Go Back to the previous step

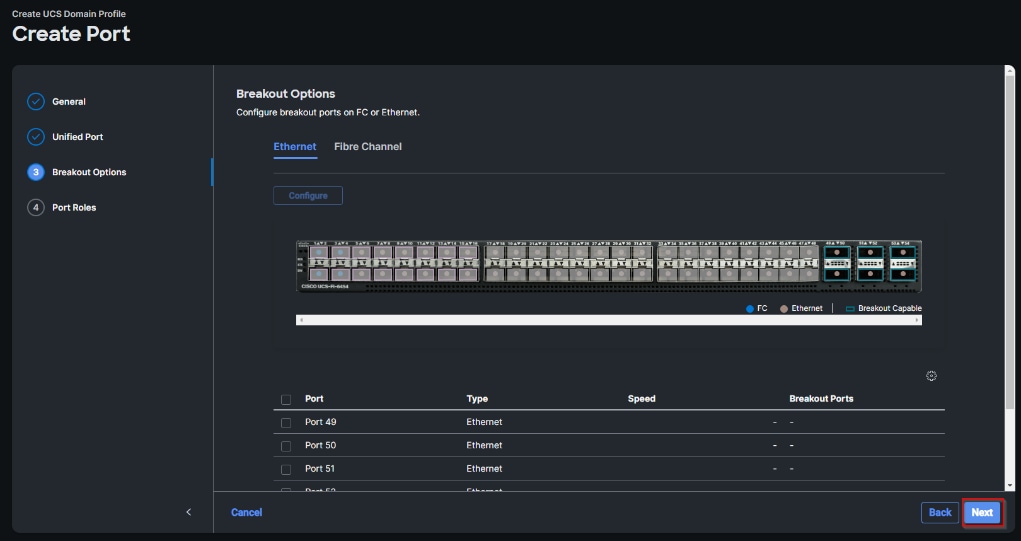click(940, 512)
